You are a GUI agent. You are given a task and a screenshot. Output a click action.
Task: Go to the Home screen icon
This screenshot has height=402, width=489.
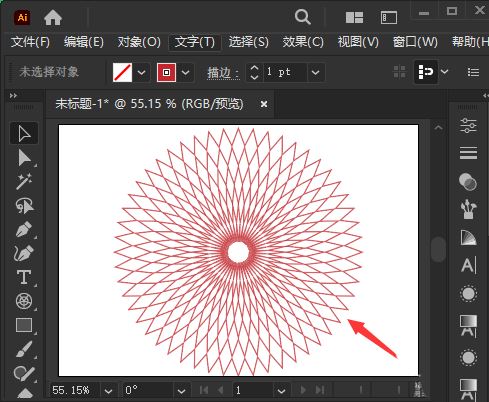53,18
